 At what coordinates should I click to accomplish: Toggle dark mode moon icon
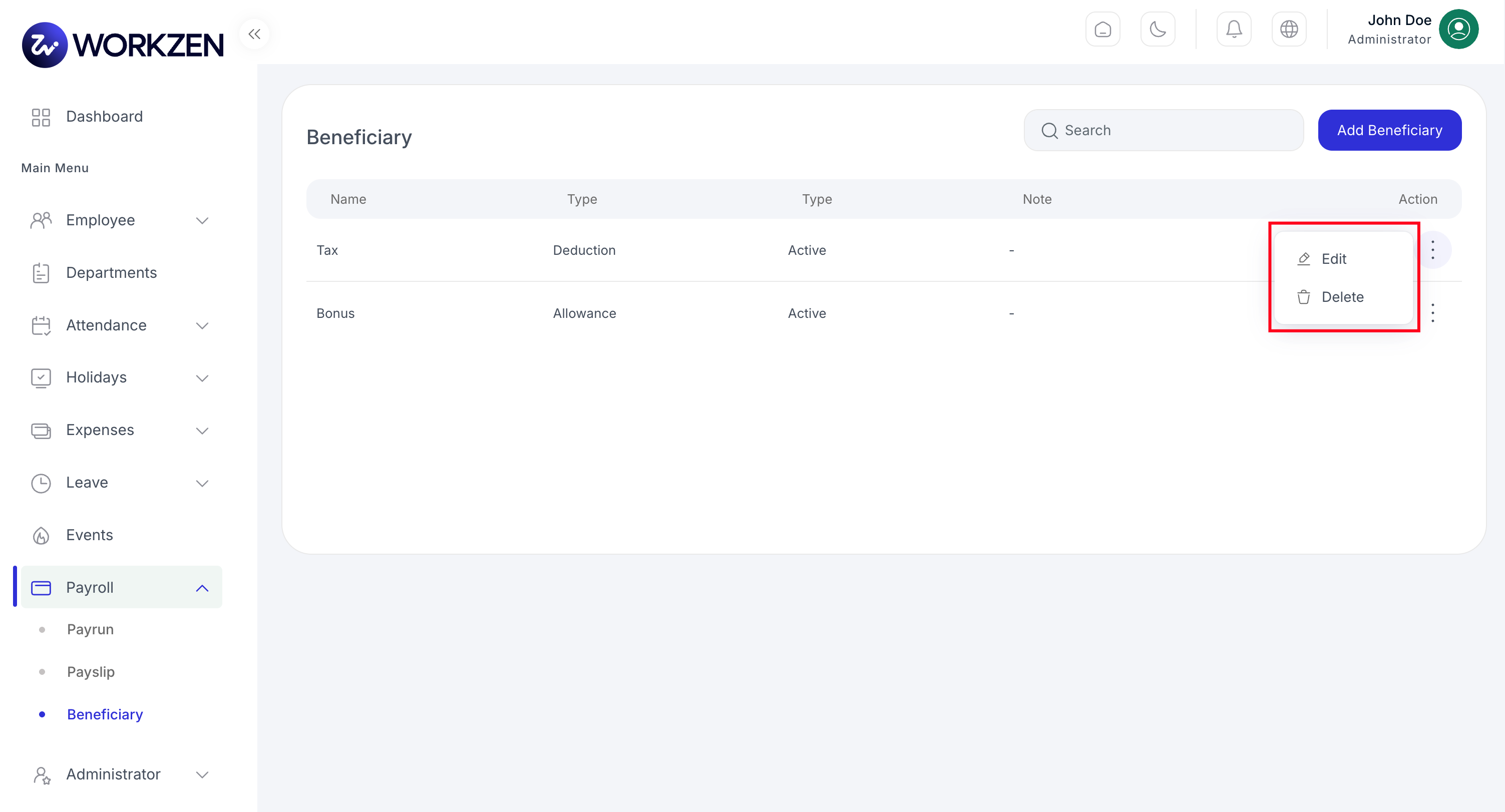[x=1158, y=29]
